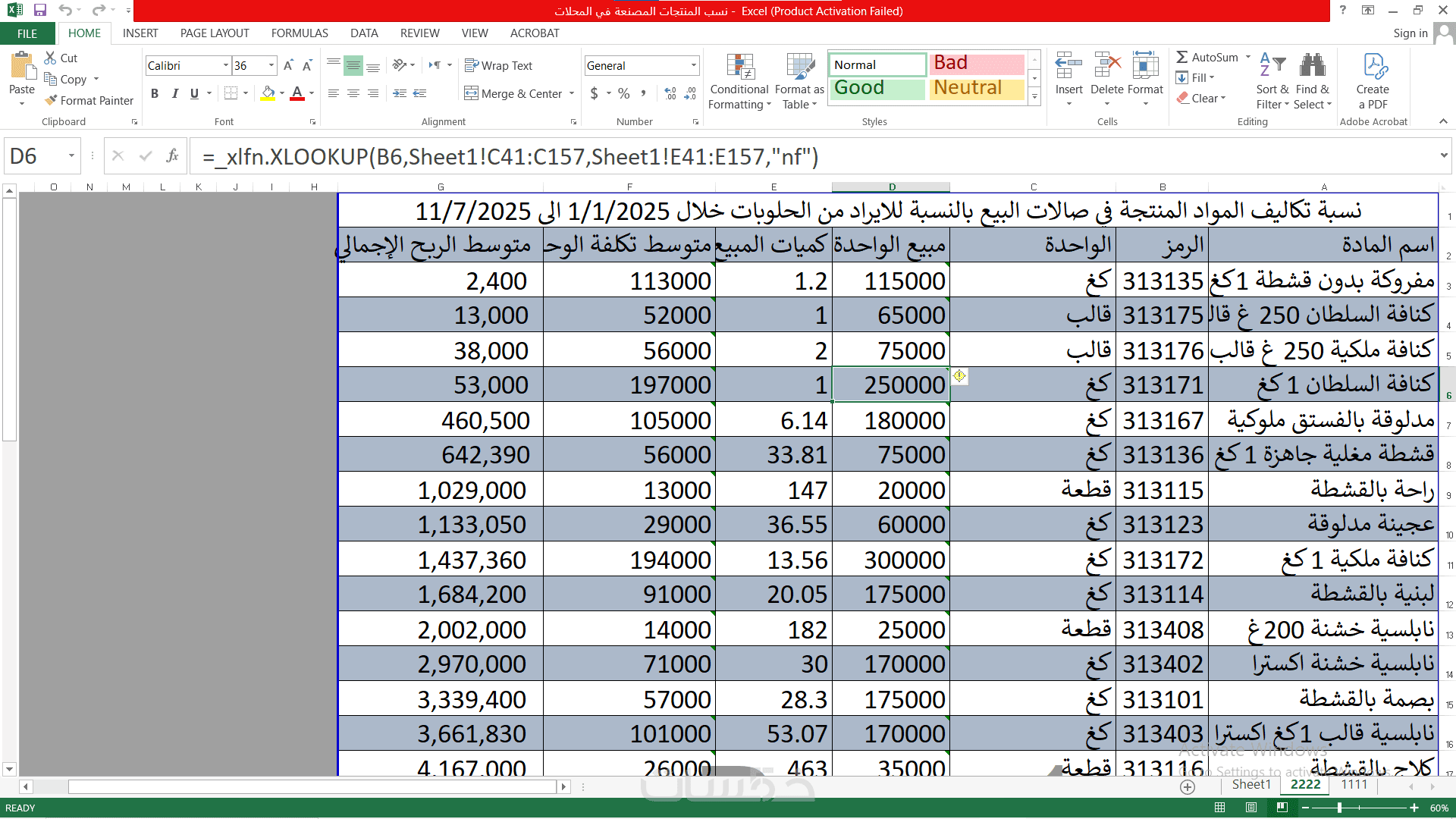The width and height of the screenshot is (1456, 819).
Task: Toggle Bold formatting
Action: point(155,93)
